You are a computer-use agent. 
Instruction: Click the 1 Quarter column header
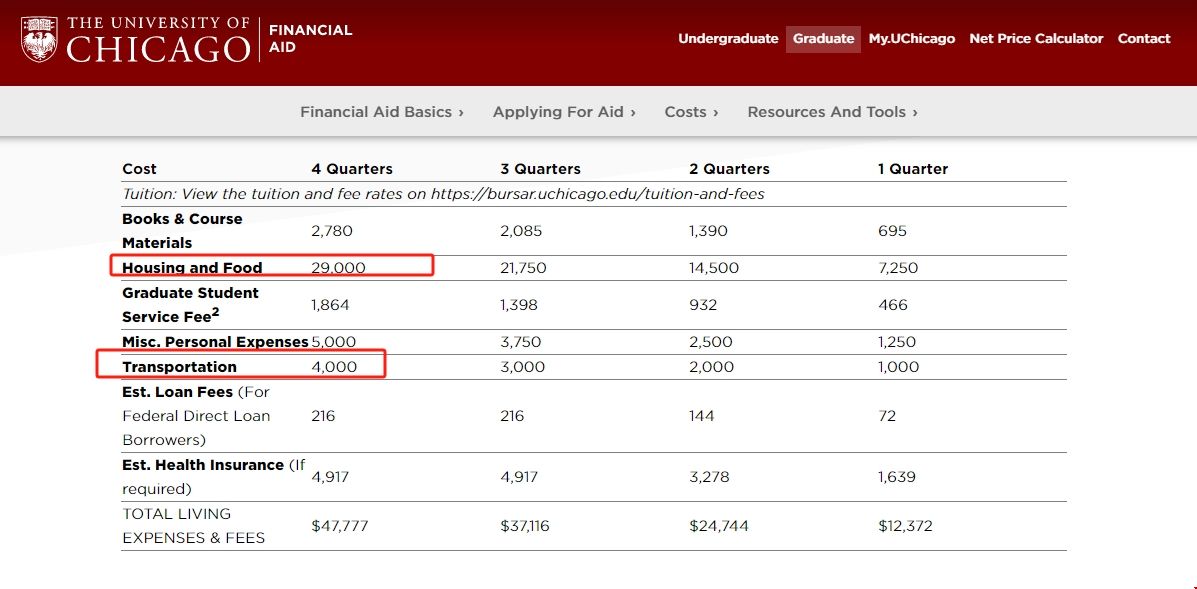click(913, 169)
